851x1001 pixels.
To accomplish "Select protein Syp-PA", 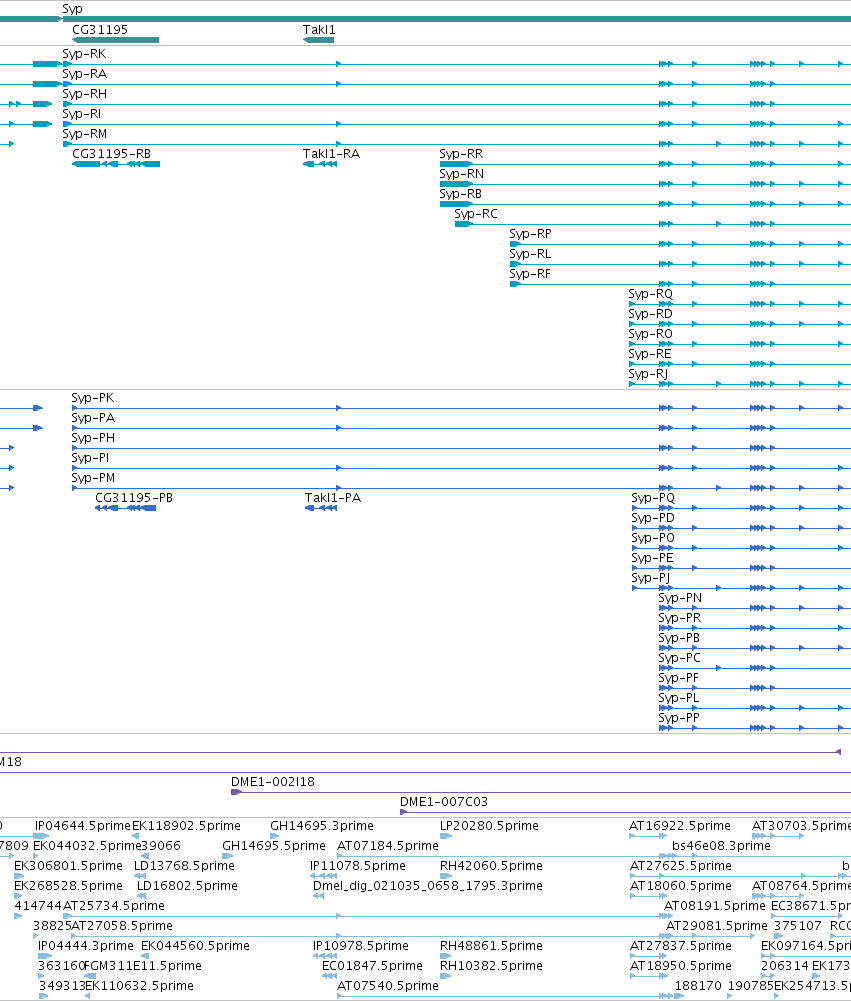I will [93, 418].
